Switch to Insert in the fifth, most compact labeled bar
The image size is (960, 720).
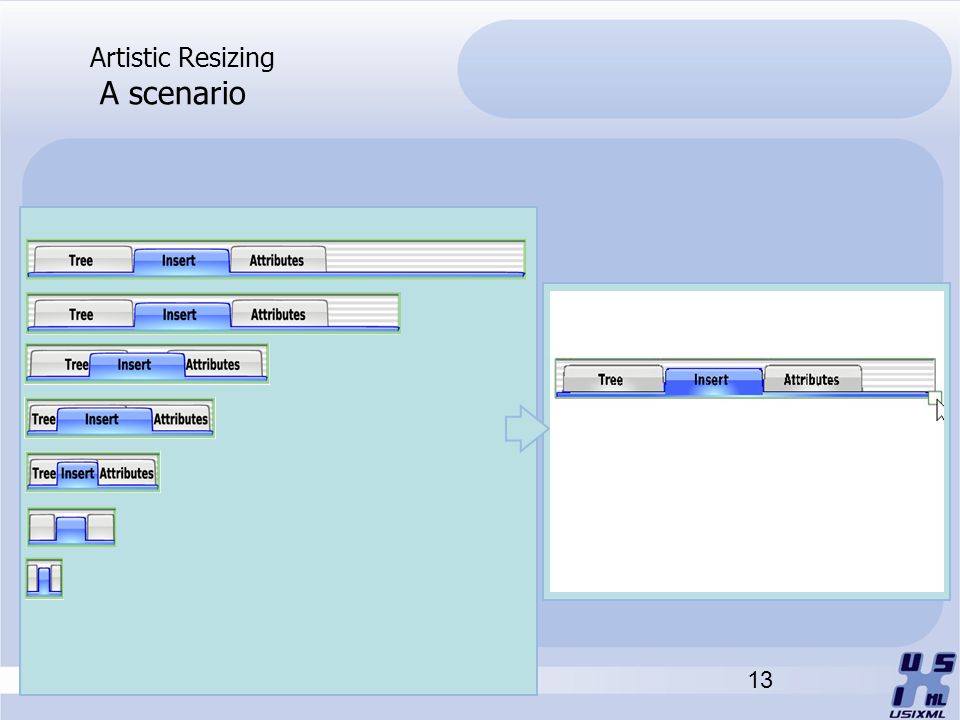[77, 473]
